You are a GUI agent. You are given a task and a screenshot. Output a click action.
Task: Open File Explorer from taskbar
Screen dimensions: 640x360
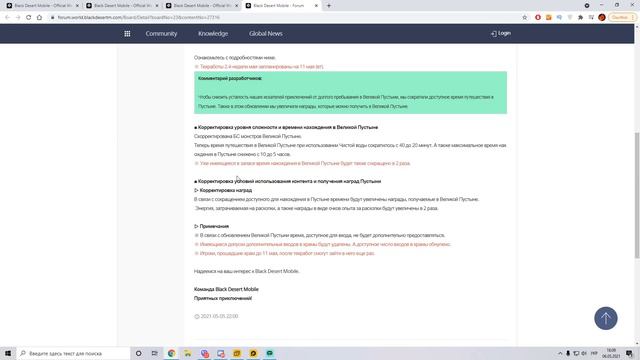coord(188,353)
